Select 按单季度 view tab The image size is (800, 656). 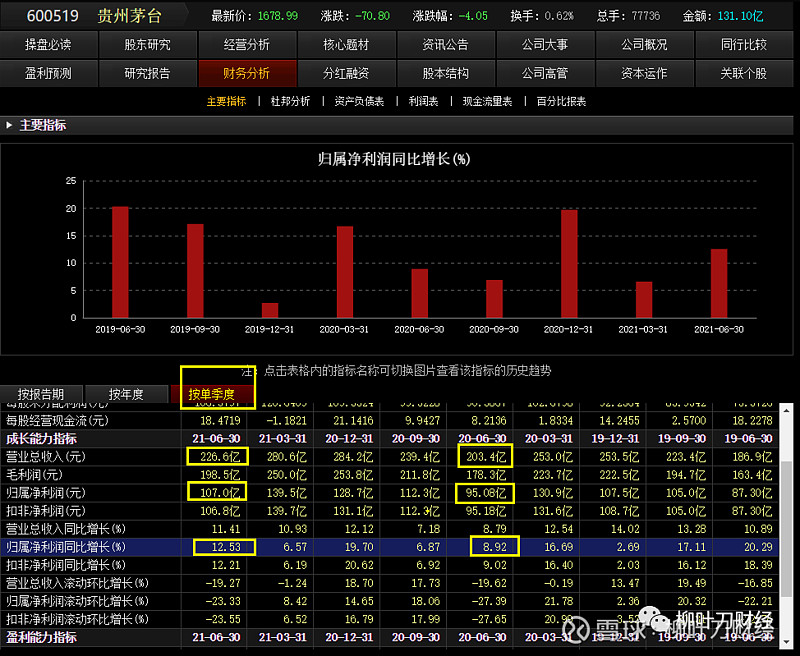pos(211,394)
